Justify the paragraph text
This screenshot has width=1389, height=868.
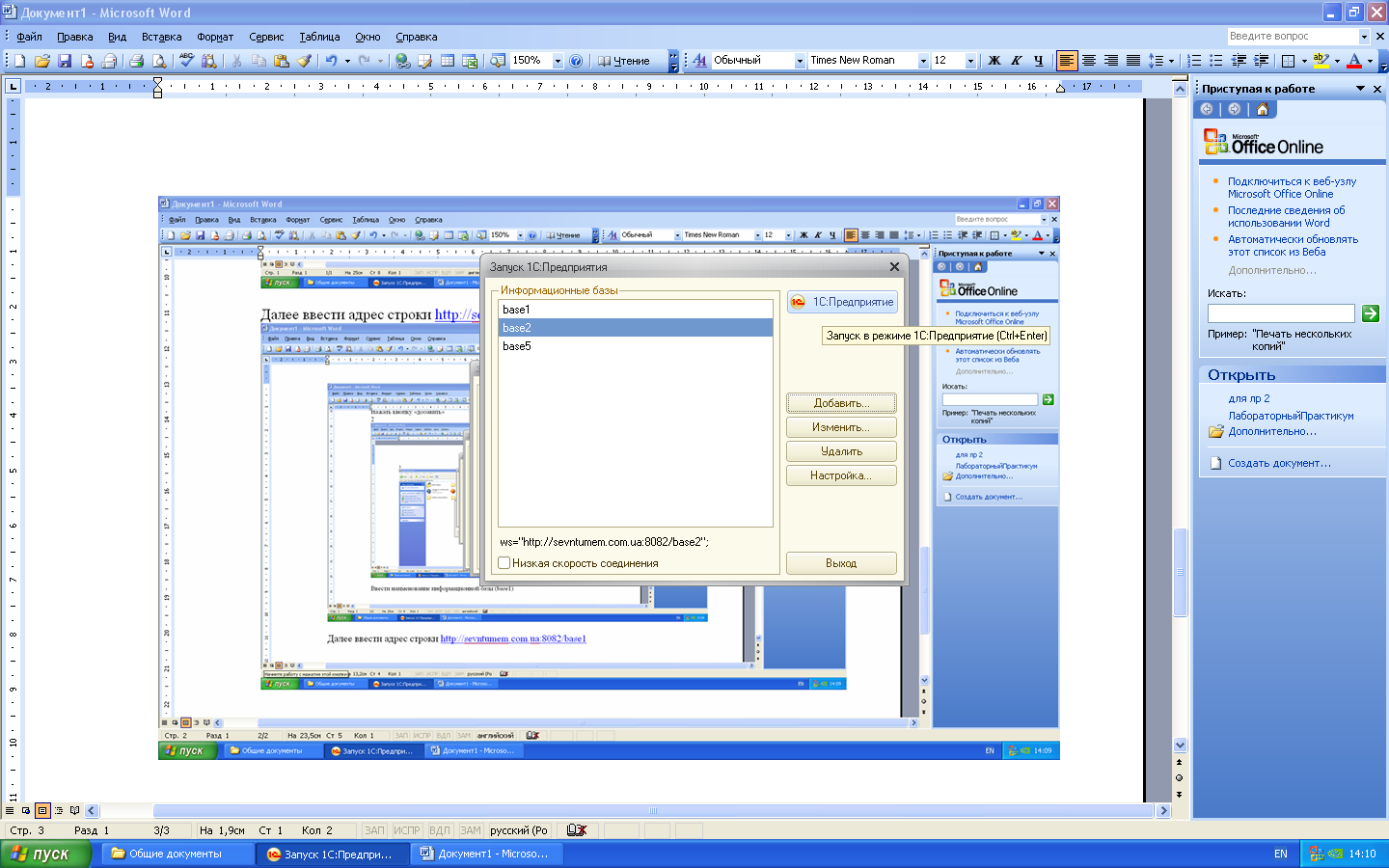tap(1133, 61)
